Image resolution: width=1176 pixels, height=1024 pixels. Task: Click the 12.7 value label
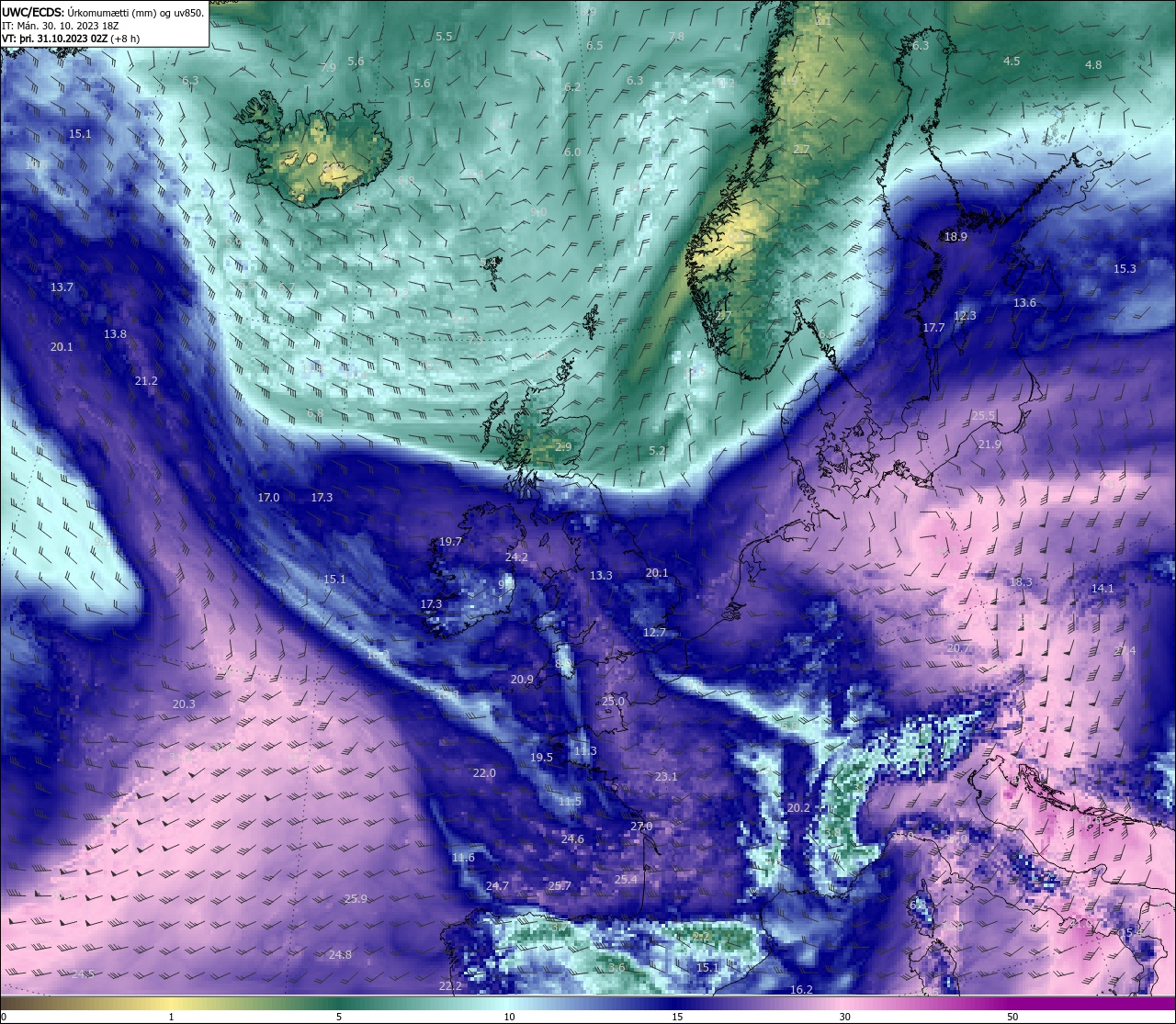click(654, 632)
